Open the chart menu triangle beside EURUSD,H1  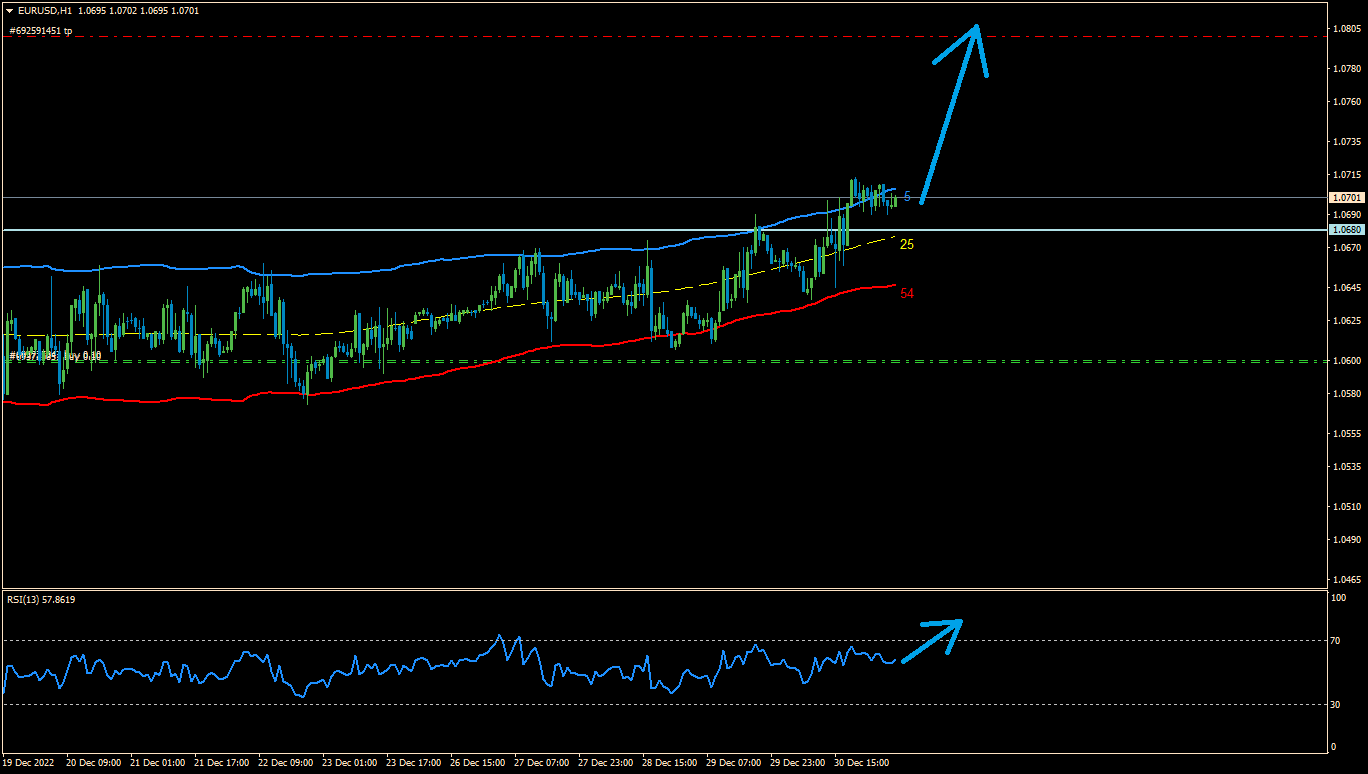(x=9, y=10)
